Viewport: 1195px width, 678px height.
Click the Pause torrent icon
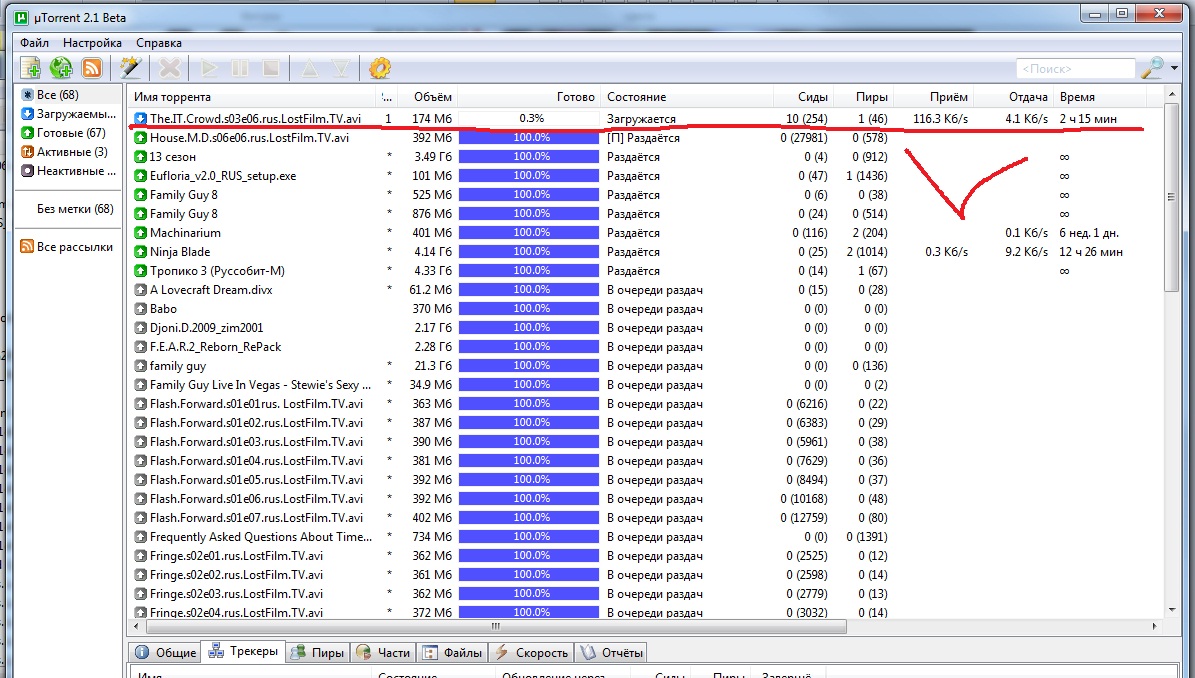pos(239,69)
